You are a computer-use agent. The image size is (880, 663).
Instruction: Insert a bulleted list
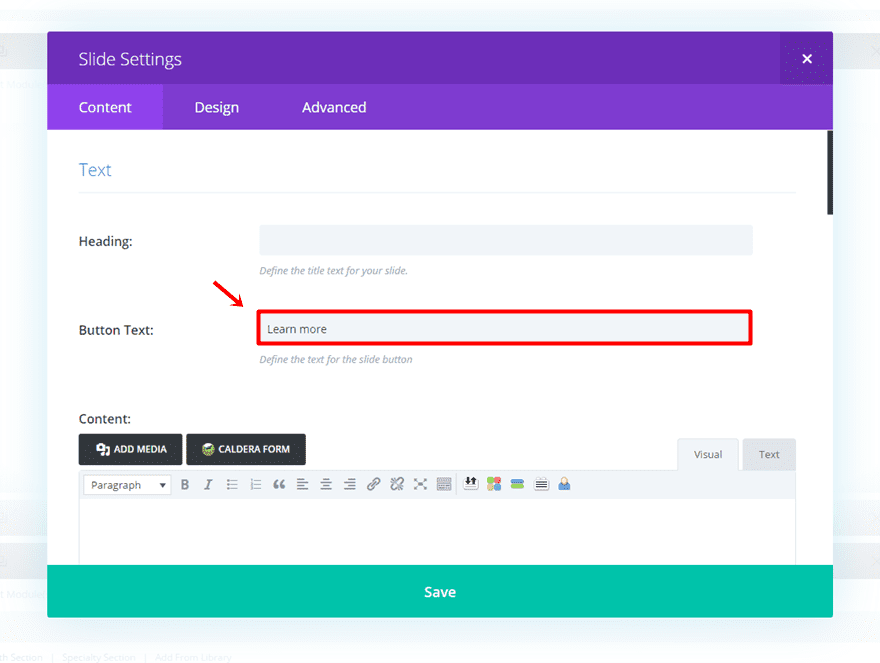coord(232,485)
